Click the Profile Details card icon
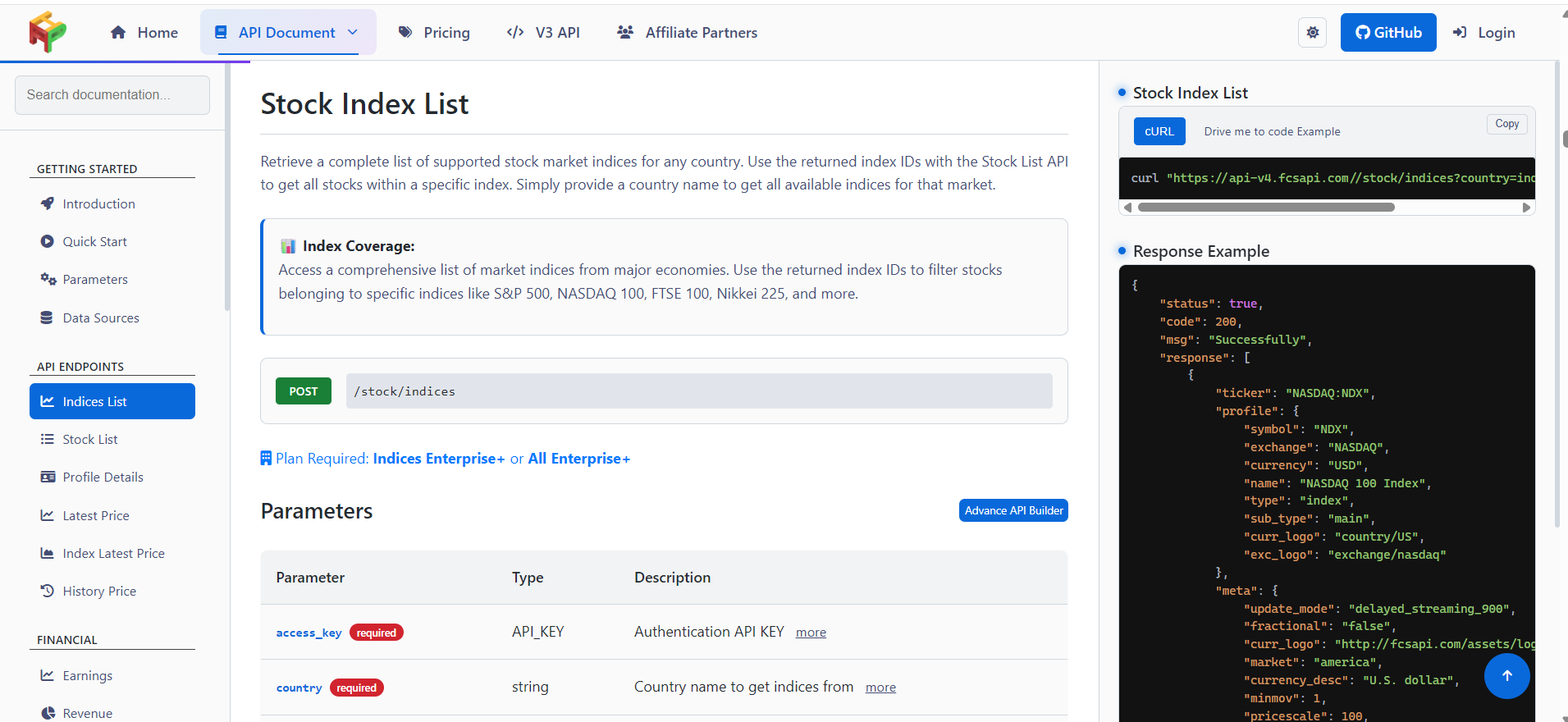The height and width of the screenshot is (722, 1568). coord(48,477)
